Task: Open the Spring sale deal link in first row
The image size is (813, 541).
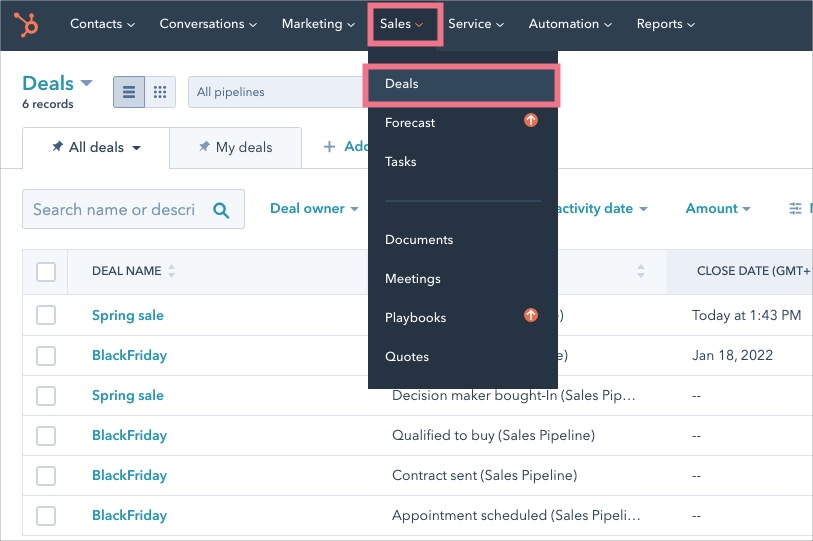Action: pos(127,315)
